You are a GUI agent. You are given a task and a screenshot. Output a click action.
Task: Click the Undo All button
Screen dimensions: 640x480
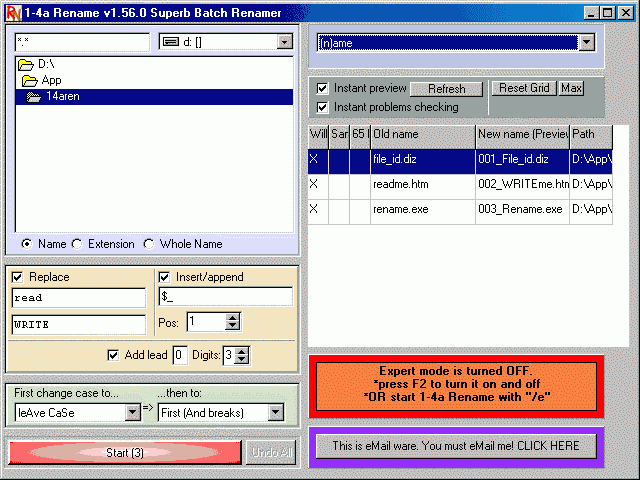(271, 453)
